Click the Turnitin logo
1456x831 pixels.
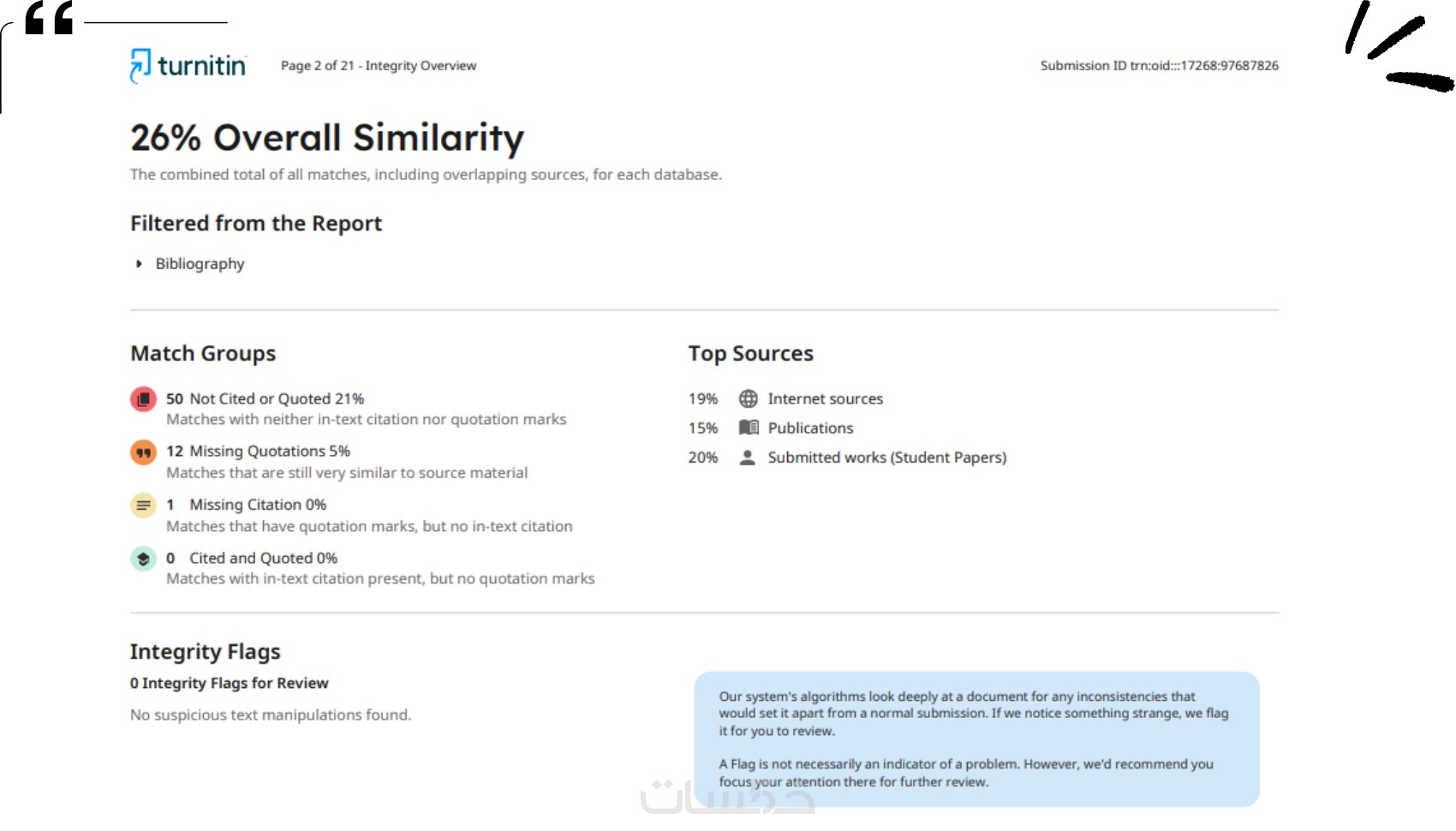pos(188,66)
